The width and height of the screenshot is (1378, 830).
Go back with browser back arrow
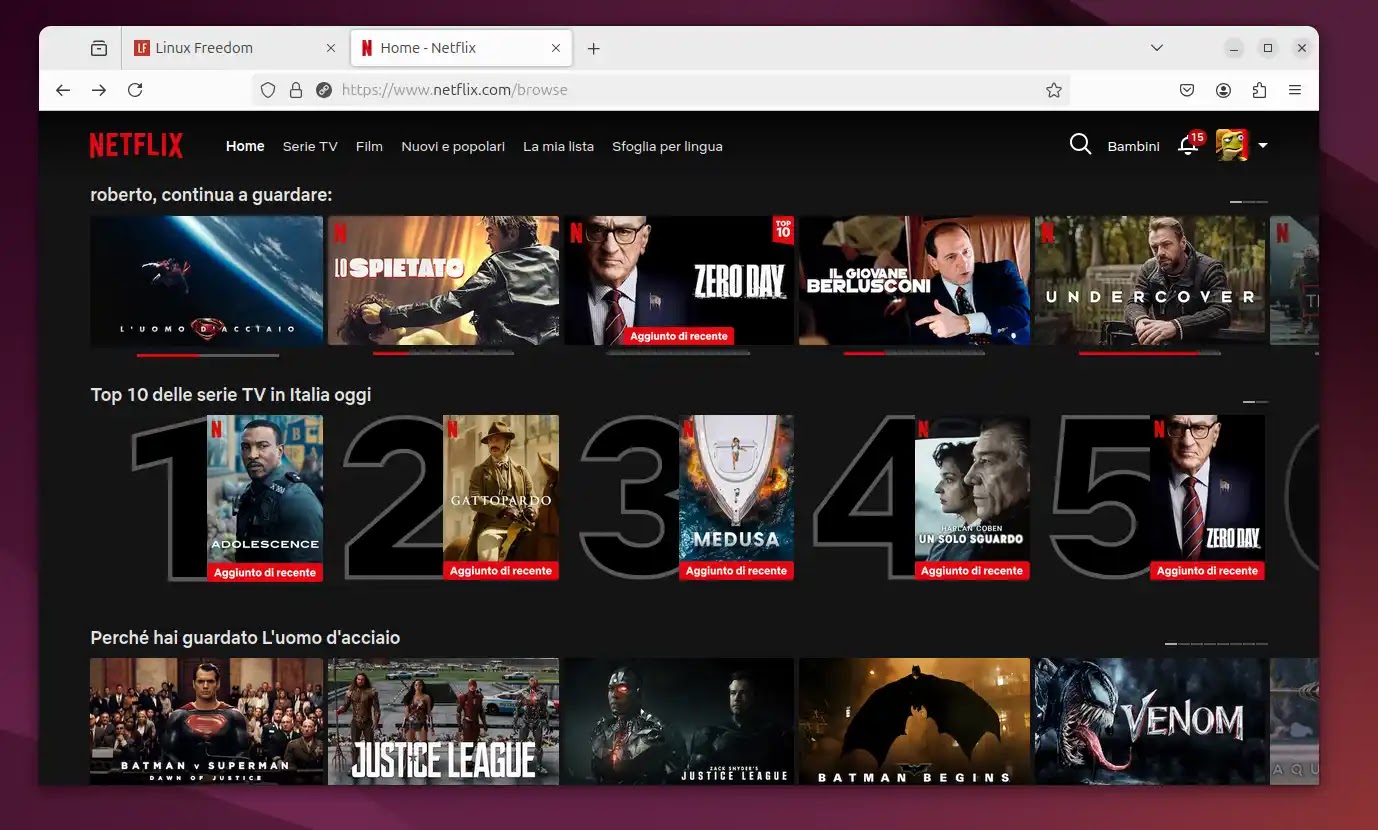pyautogui.click(x=63, y=90)
